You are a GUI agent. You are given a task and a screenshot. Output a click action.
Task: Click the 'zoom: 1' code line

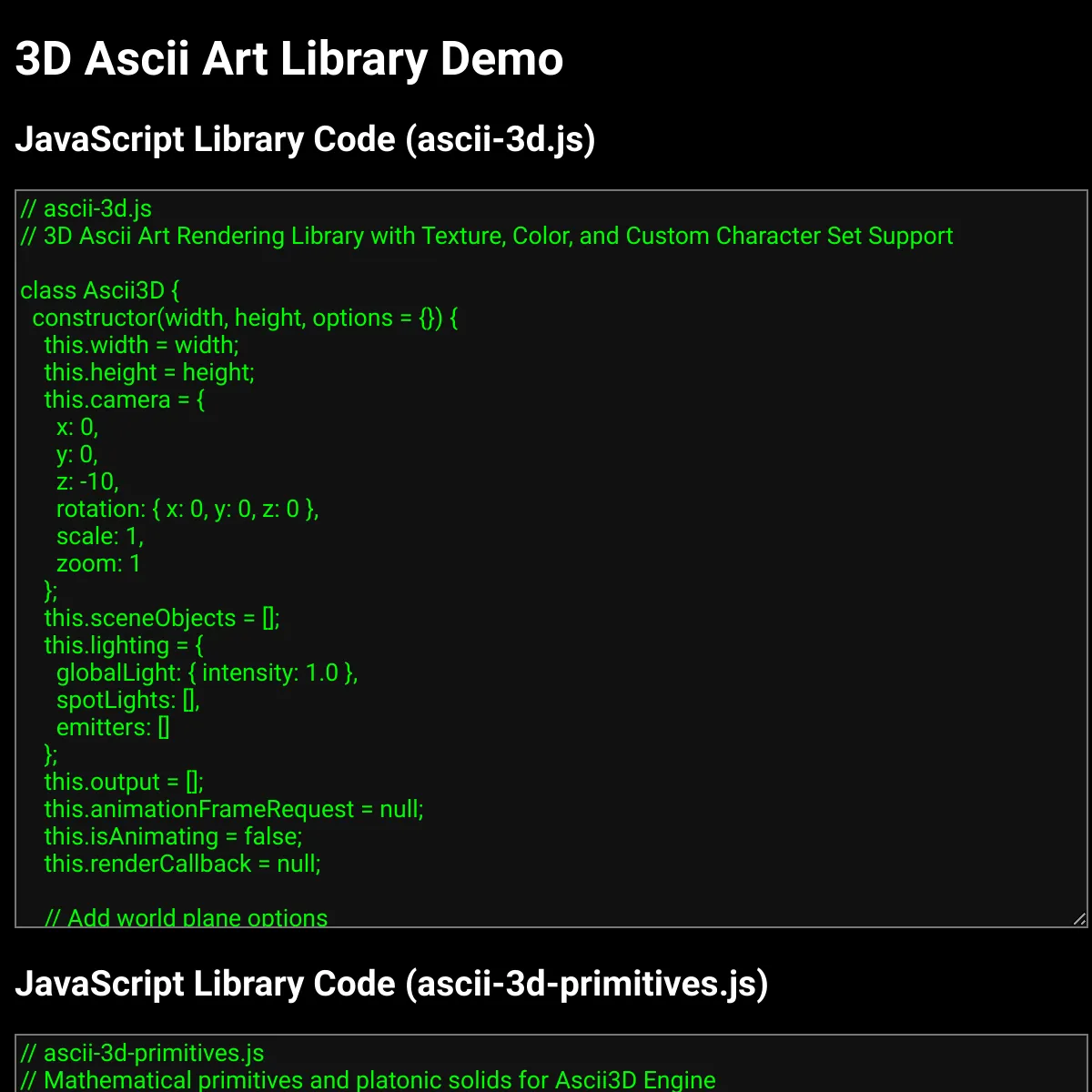point(98,563)
